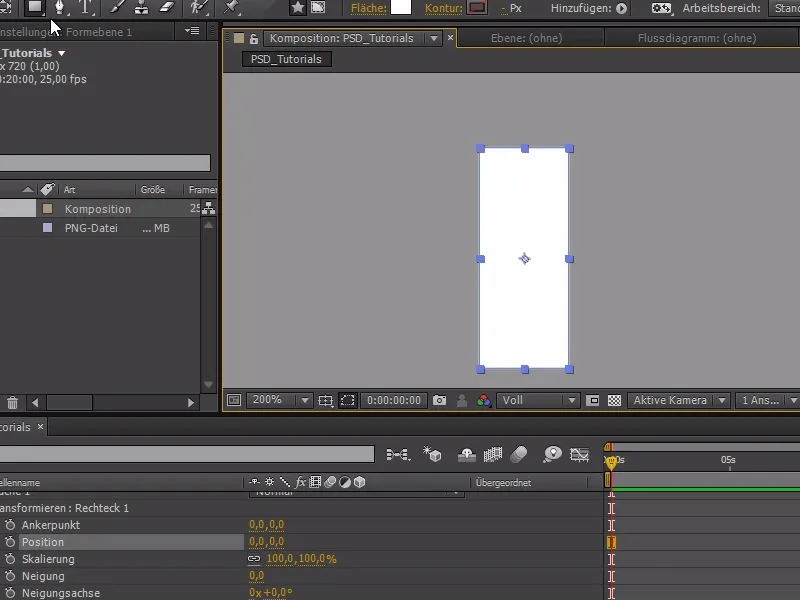Open the Kontur stroke color swatch

pos(477,7)
